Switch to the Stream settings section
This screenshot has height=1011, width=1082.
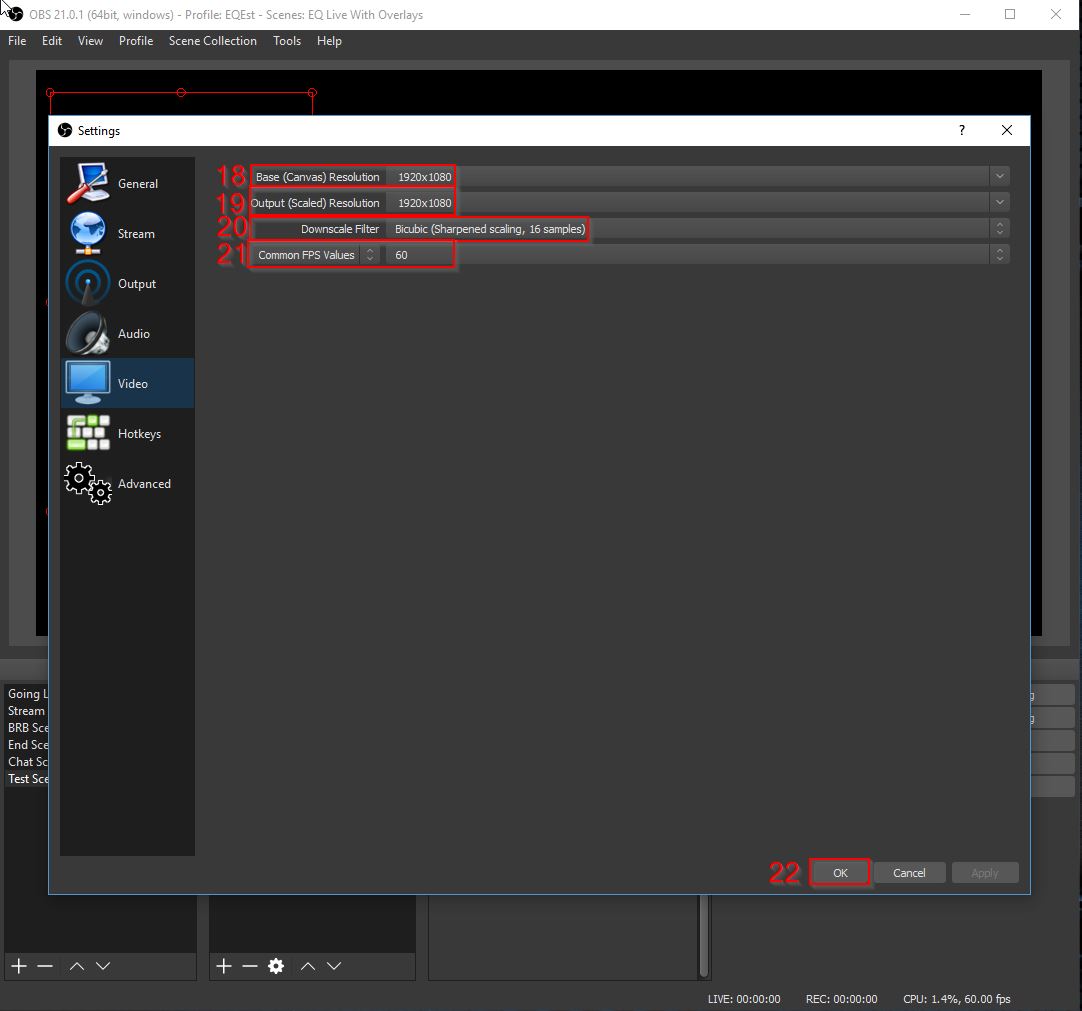click(135, 233)
